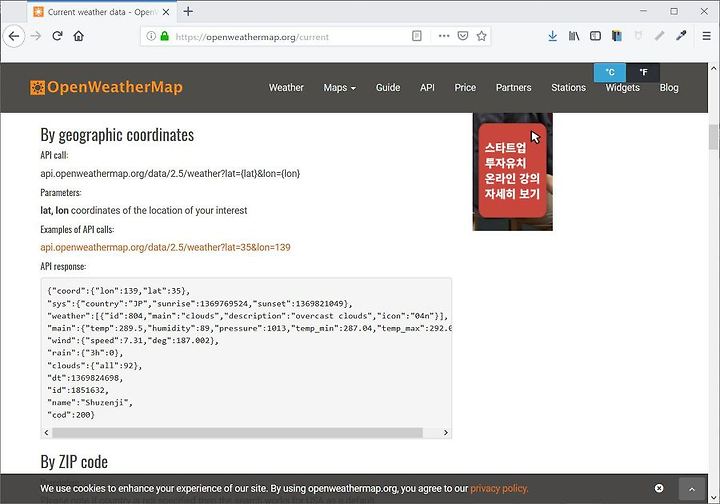Click the "wind" speed 7.31 line

click(133, 341)
